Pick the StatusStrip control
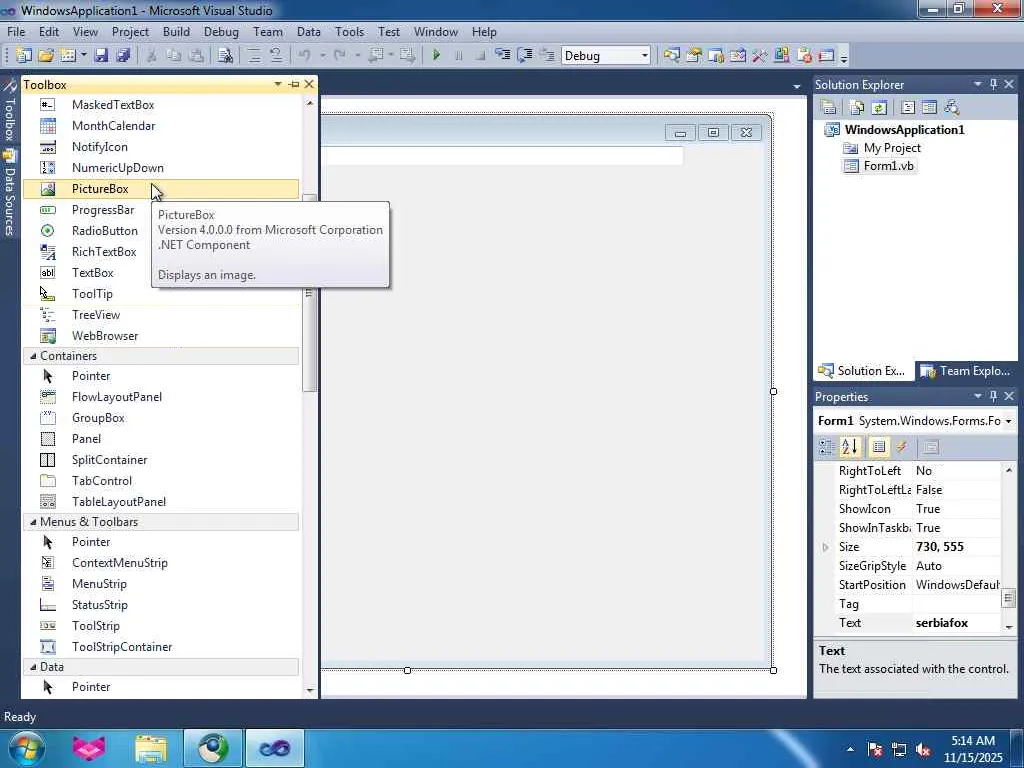 161,605
